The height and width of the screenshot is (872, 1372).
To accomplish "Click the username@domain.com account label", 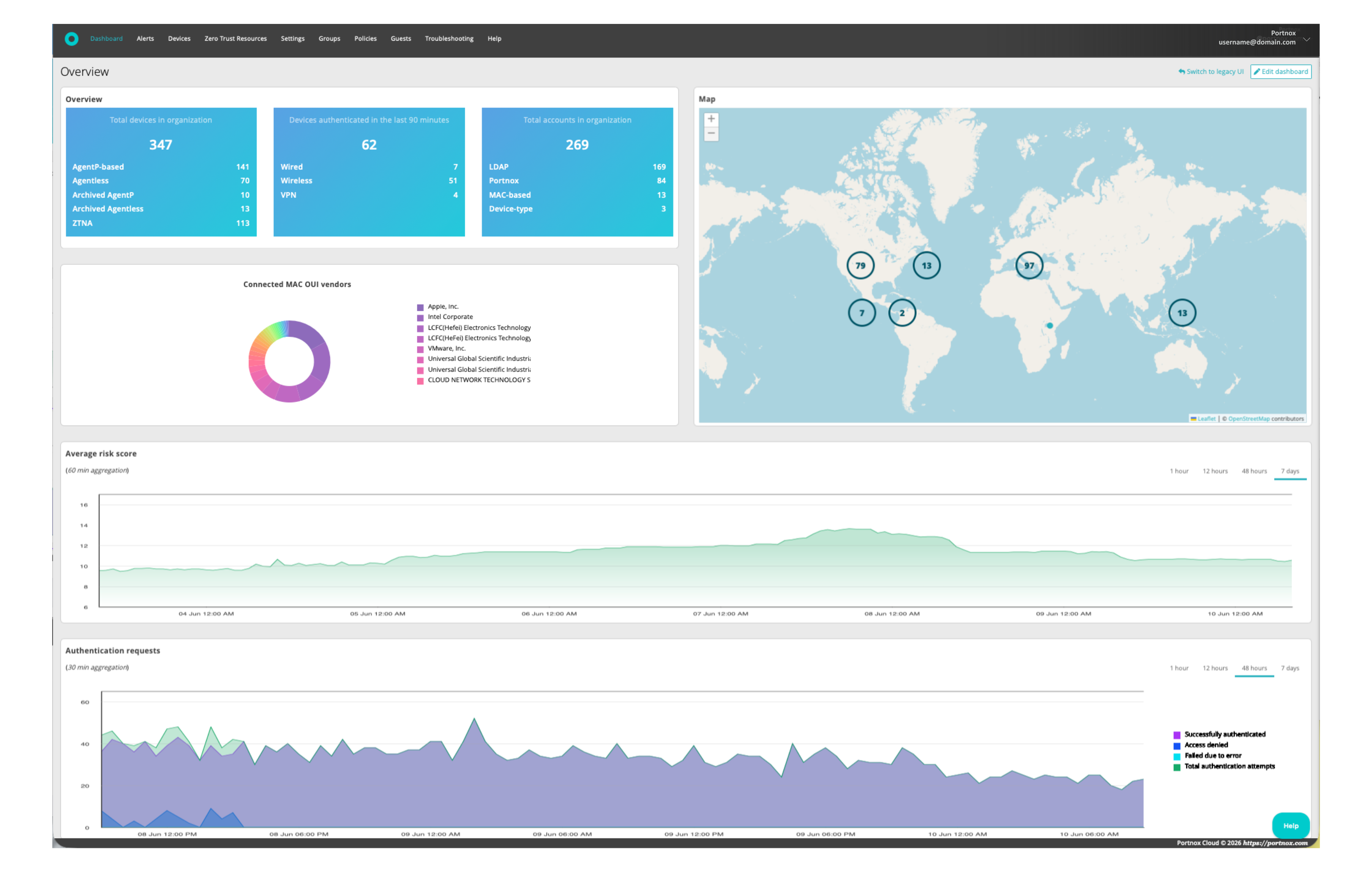I will point(1256,42).
